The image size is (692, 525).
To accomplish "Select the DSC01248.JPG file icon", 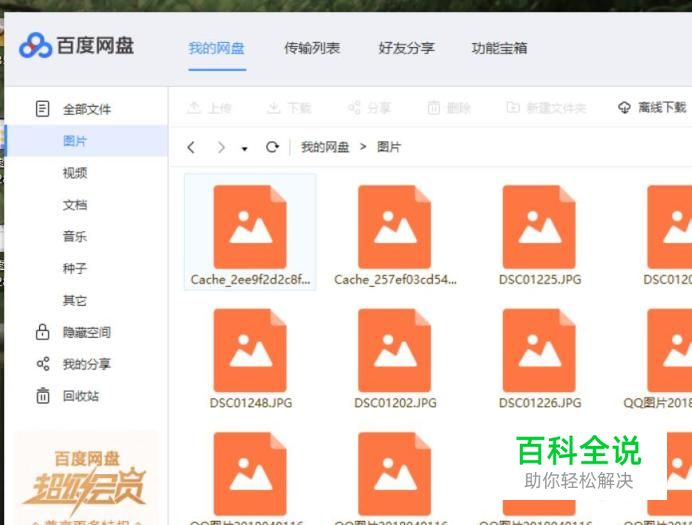I will 250,350.
